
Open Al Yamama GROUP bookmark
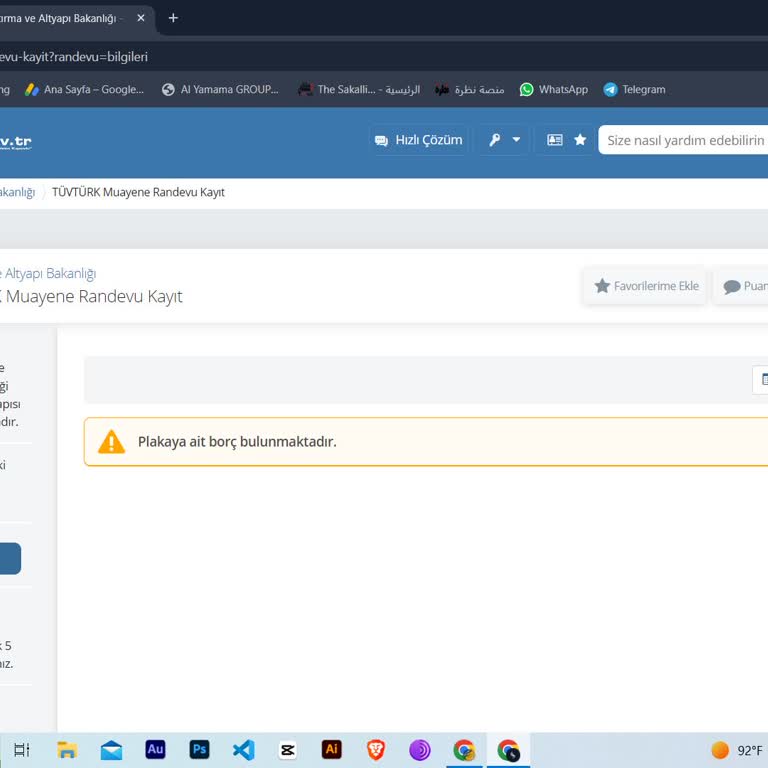click(220, 89)
